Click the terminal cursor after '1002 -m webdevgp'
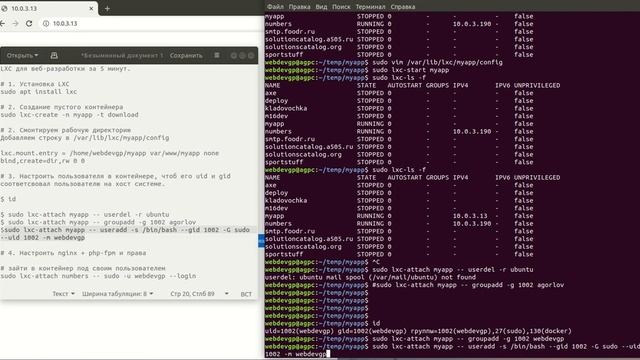Image resolution: width=640 pixels, height=360 pixels. click(328, 354)
